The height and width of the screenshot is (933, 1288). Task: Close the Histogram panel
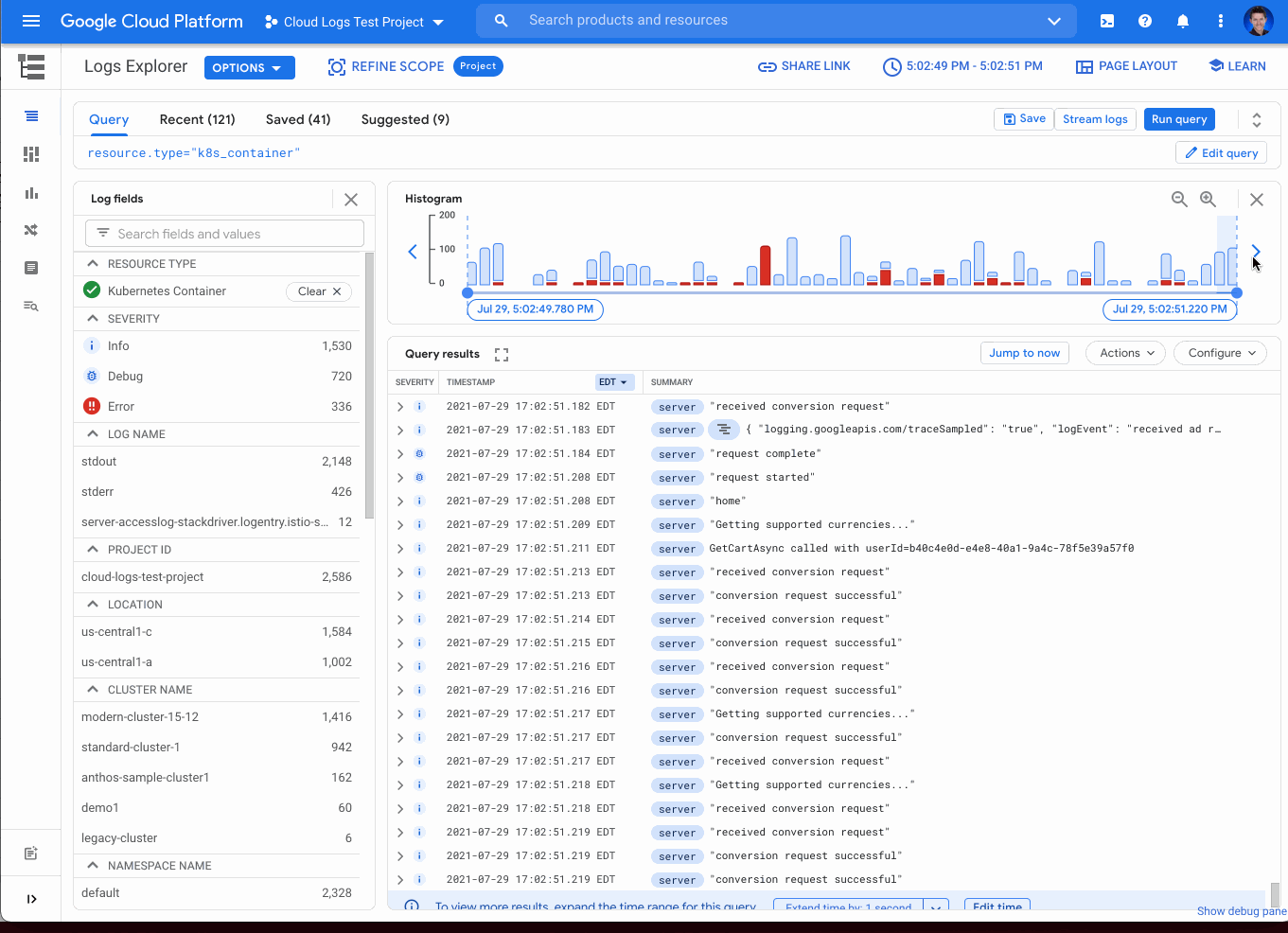1257,200
